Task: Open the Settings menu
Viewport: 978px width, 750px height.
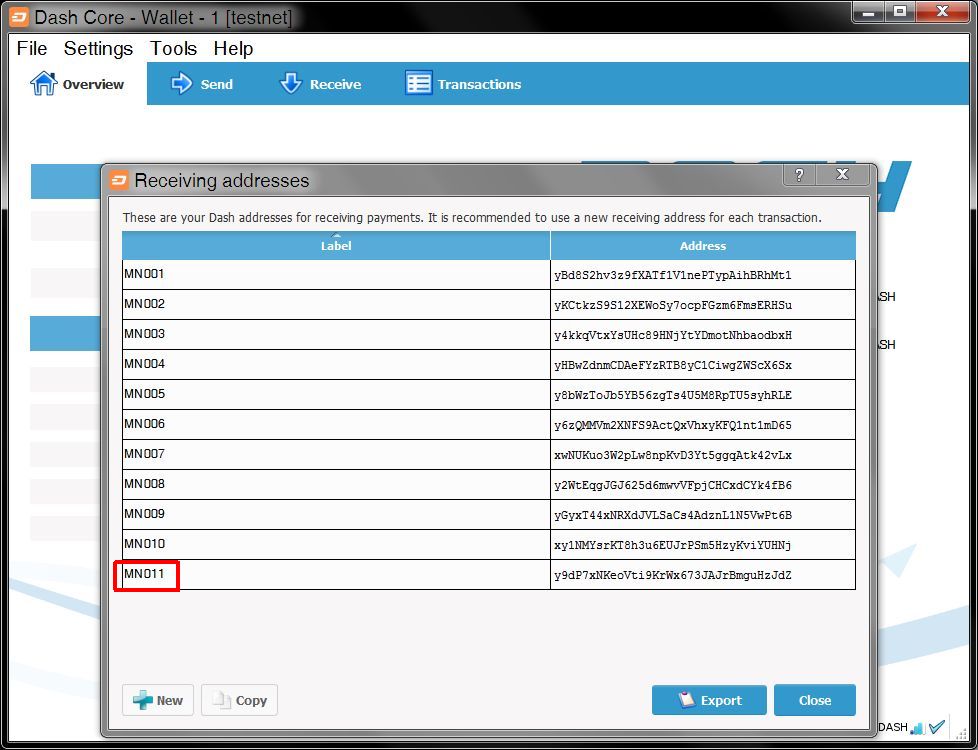Action: point(98,48)
